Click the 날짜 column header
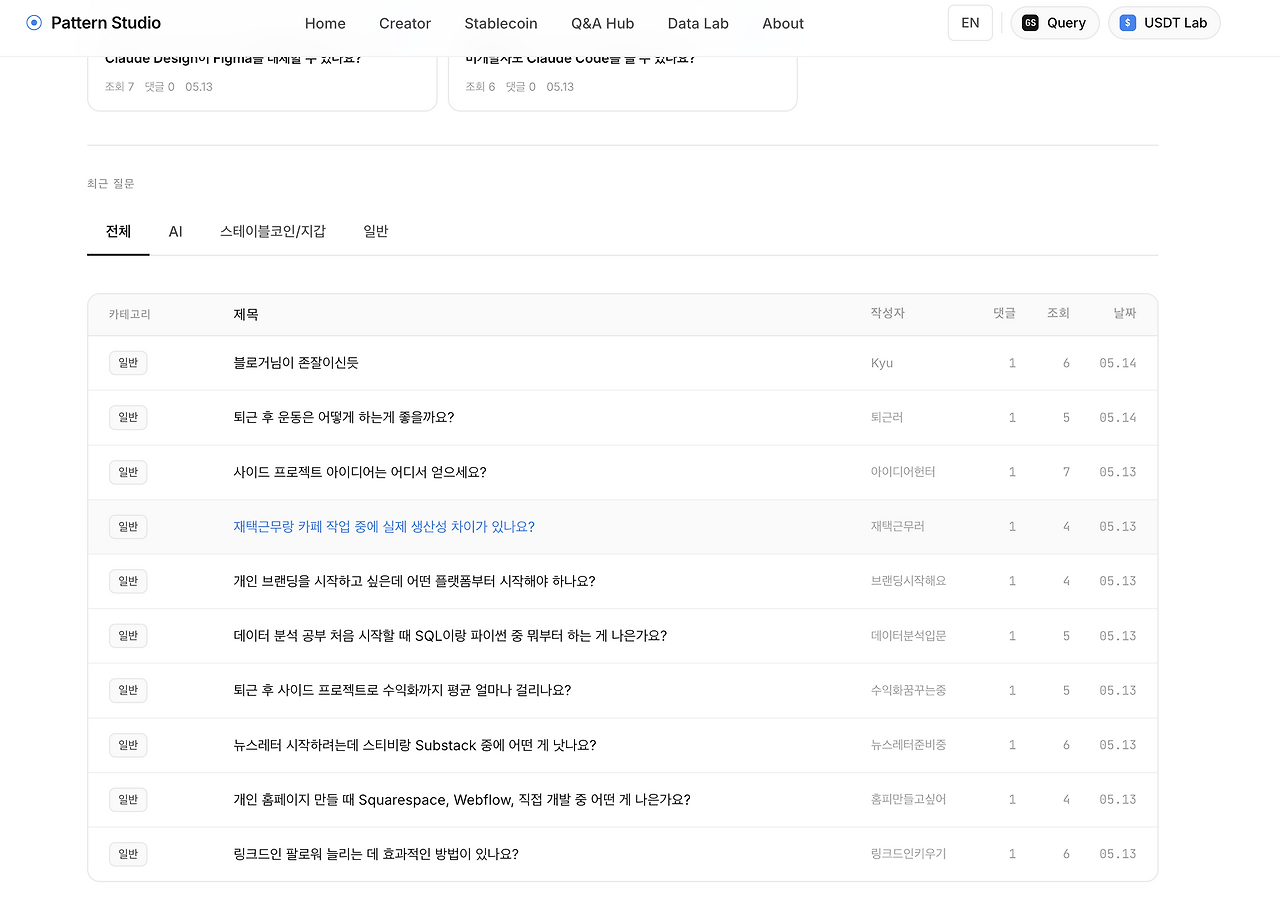This screenshot has width=1280, height=908. [x=1125, y=313]
